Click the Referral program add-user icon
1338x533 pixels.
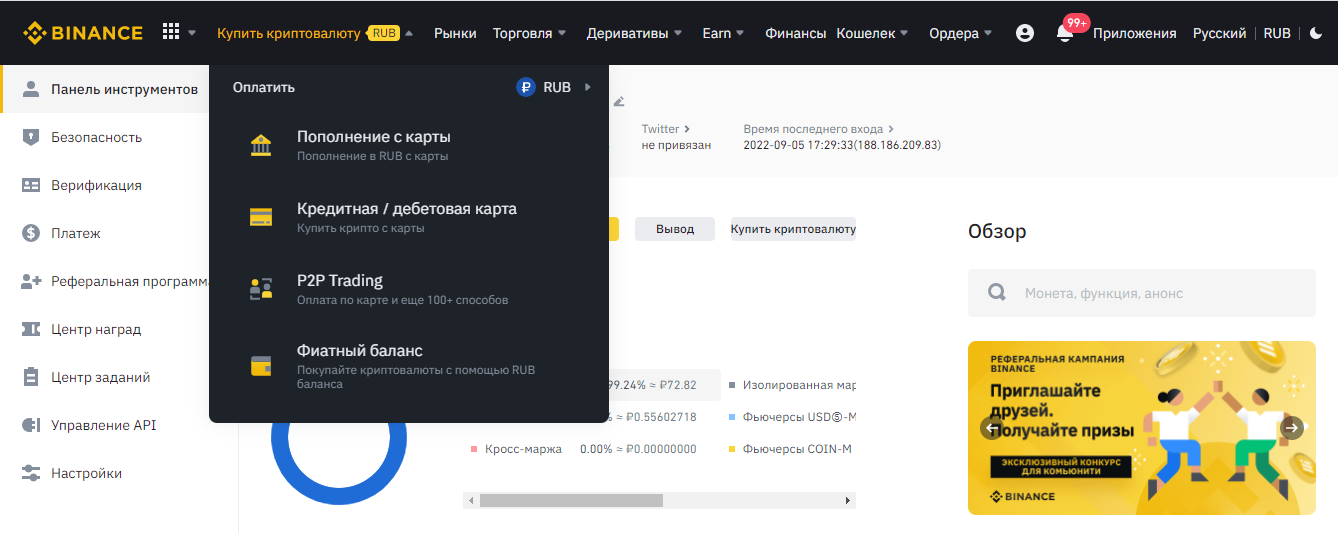point(30,281)
